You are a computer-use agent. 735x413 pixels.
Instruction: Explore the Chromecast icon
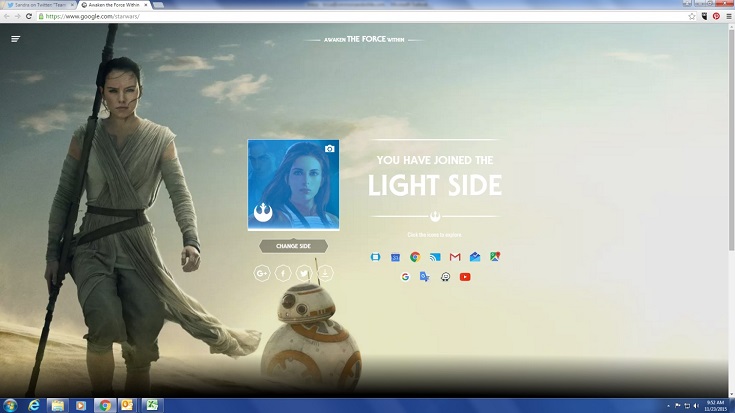[x=435, y=257]
